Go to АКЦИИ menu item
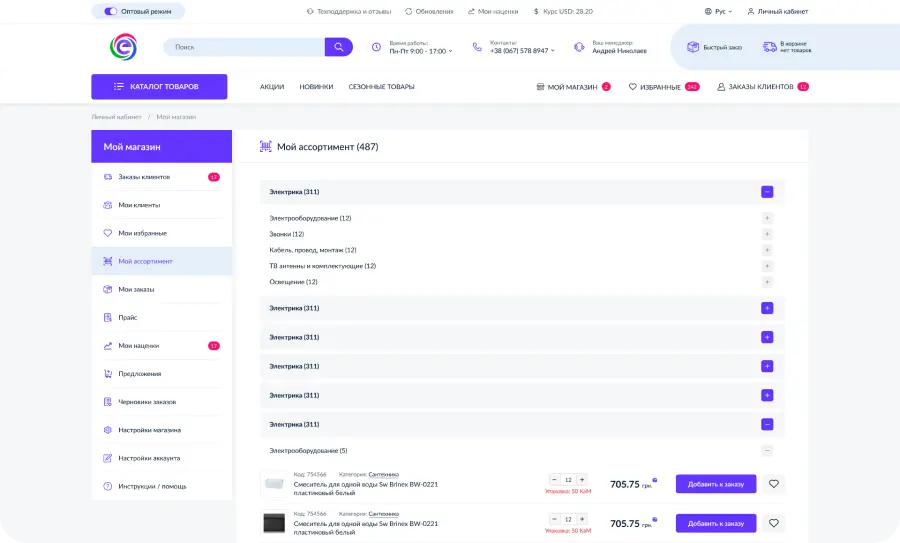Image resolution: width=900 pixels, height=543 pixels. click(272, 87)
